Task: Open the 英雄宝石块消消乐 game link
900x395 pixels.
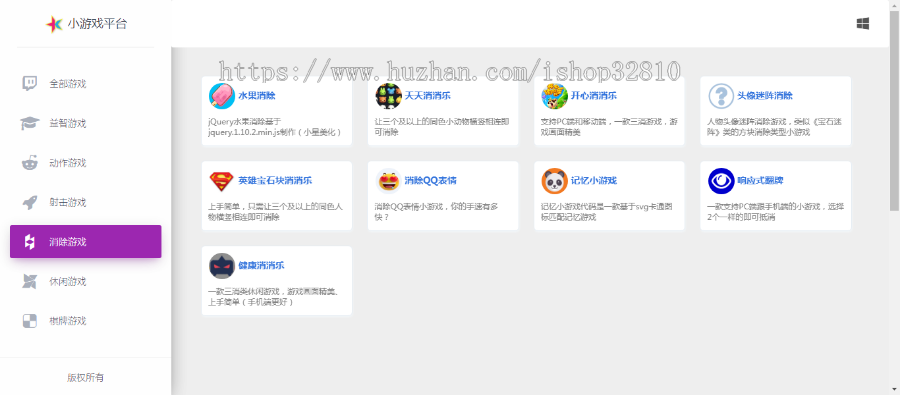Action: 275,181
